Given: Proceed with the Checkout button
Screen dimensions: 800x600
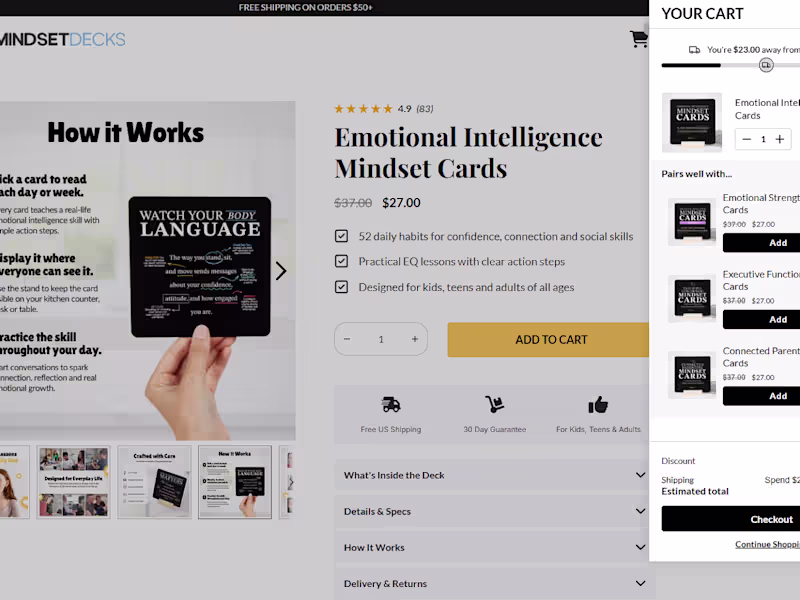Looking at the screenshot, I should (731, 519).
